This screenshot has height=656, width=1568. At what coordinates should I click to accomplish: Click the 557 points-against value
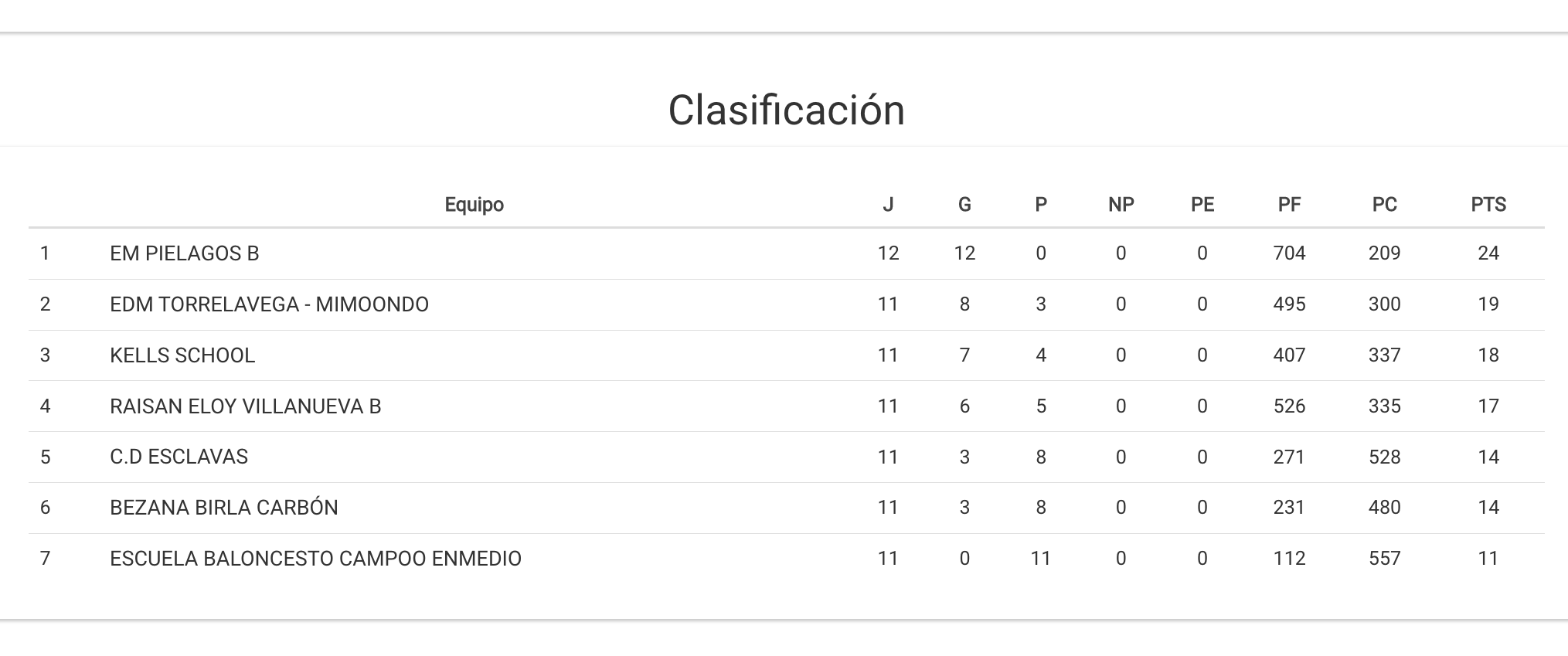coord(1384,559)
